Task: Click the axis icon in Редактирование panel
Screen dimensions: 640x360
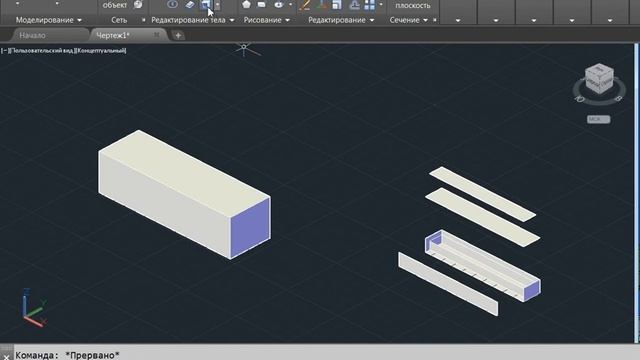Action: 321,4
